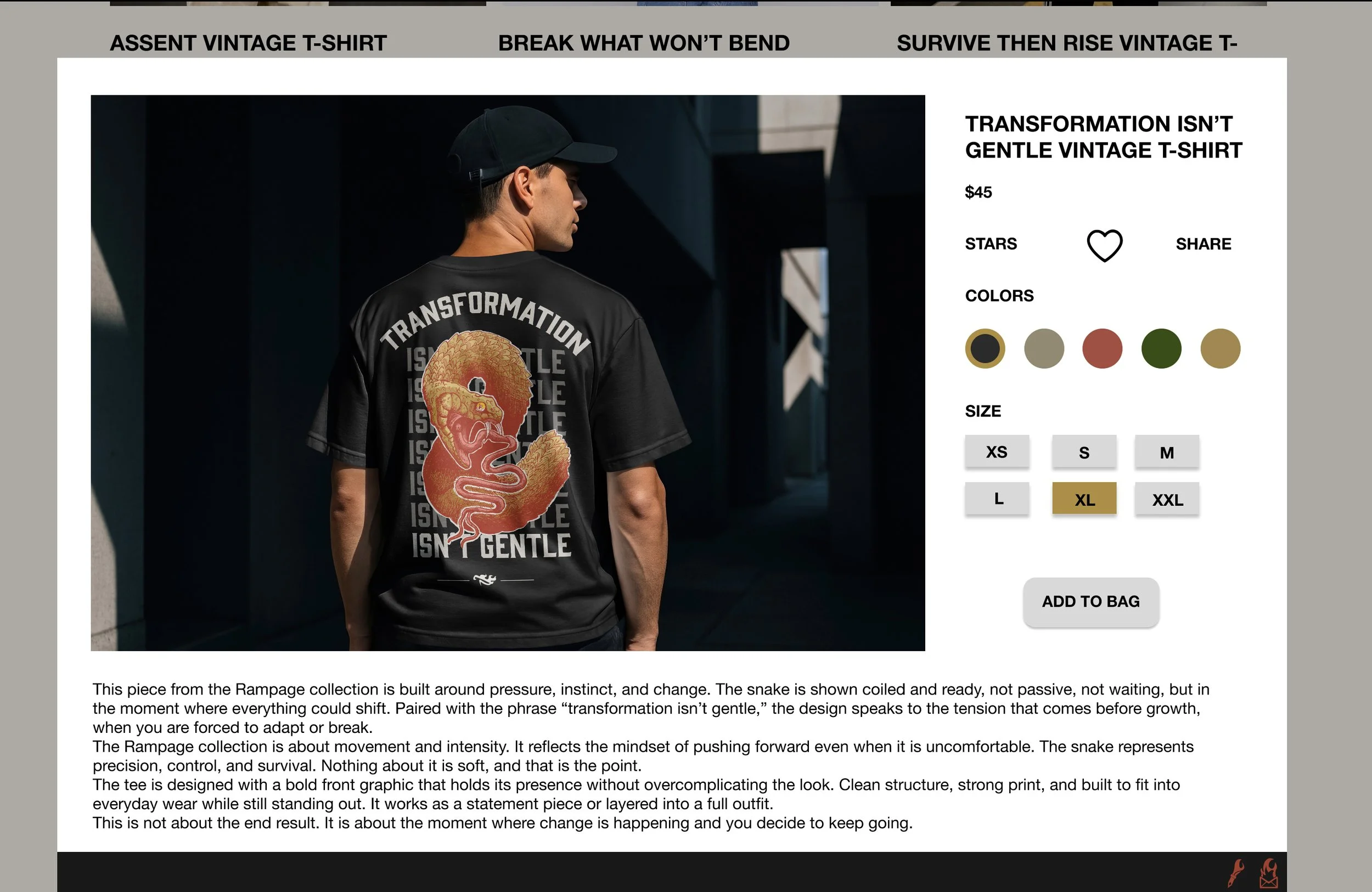Open the flaming envelope mail icon

click(1269, 873)
